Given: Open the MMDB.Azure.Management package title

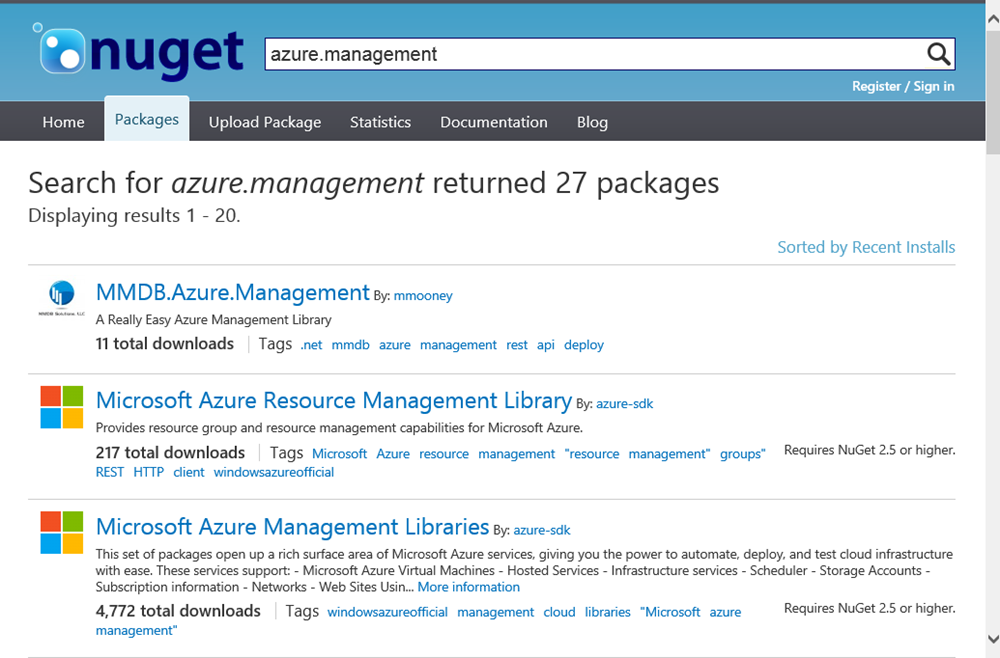Looking at the screenshot, I should 232,292.
